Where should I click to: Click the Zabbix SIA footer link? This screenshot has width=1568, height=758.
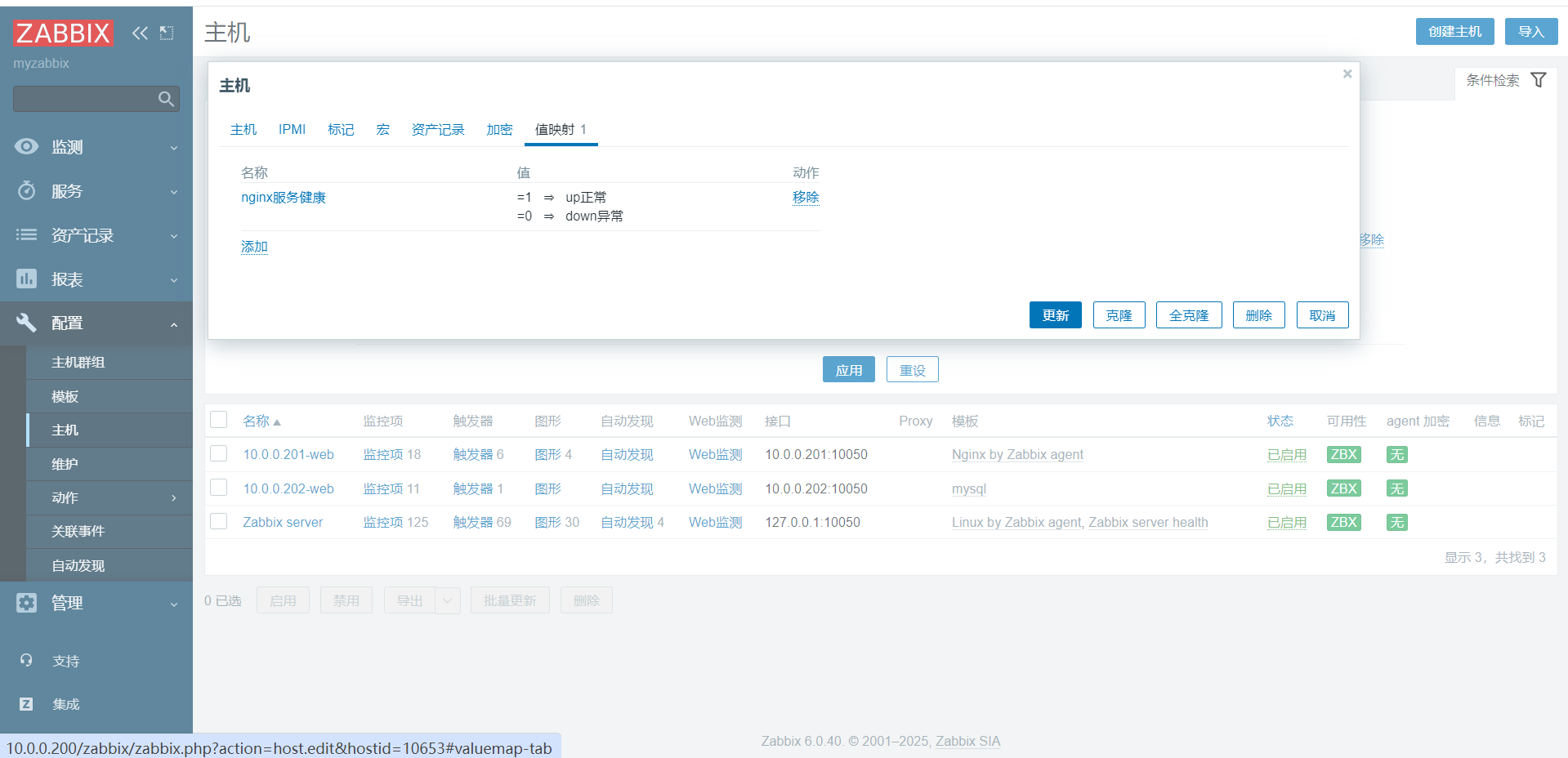(968, 742)
